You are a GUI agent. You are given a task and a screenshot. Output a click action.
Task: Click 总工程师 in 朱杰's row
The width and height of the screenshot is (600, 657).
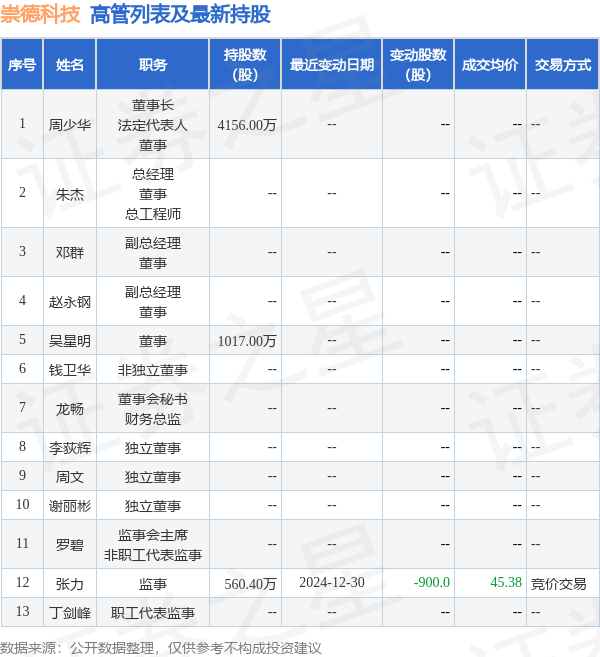tap(153, 214)
